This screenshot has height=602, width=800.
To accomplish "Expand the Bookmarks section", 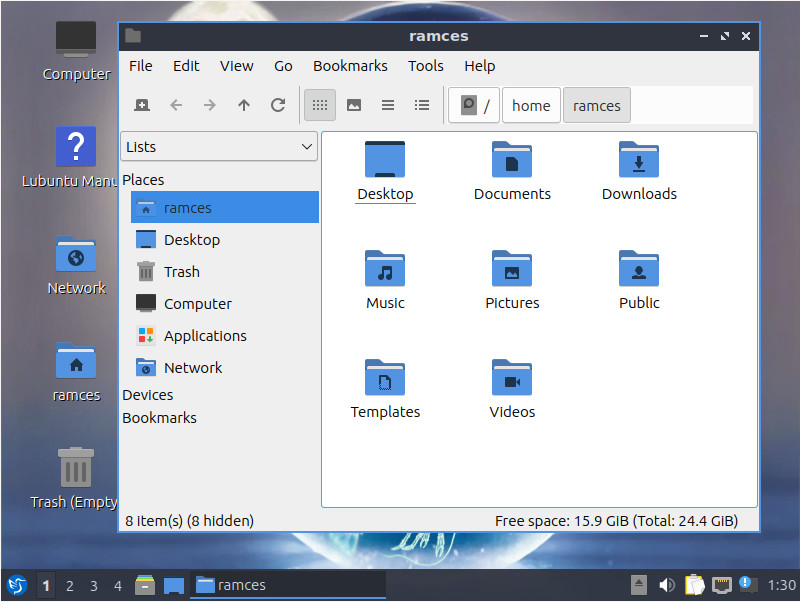I will point(159,418).
